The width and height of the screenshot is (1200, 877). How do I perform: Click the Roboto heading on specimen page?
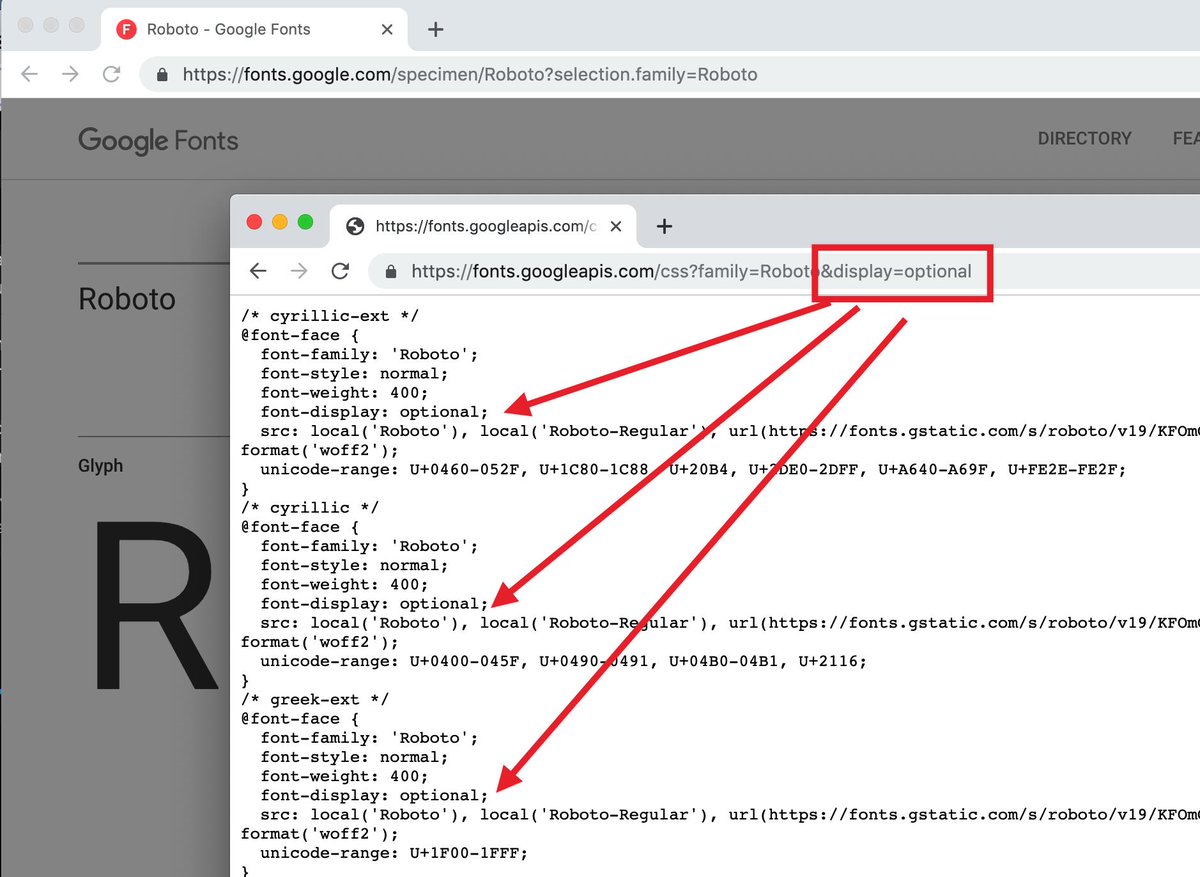pyautogui.click(x=127, y=299)
